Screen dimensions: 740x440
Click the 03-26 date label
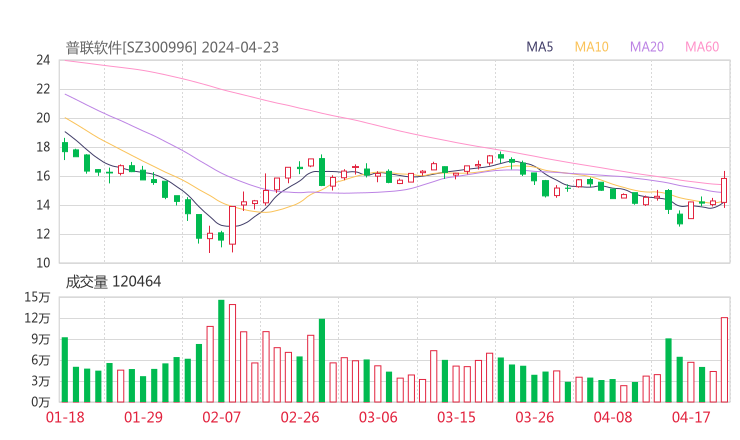pos(535,417)
